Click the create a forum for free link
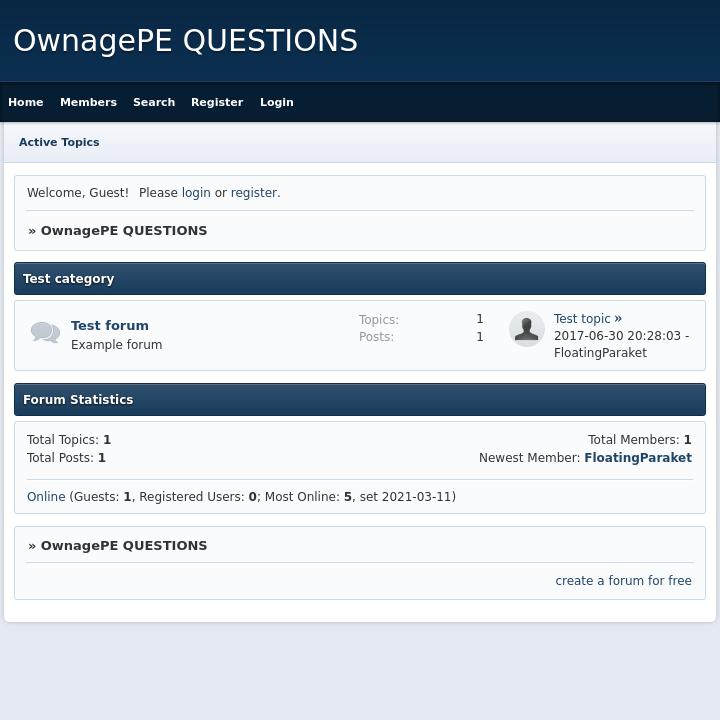Image resolution: width=720 pixels, height=720 pixels. click(x=623, y=581)
